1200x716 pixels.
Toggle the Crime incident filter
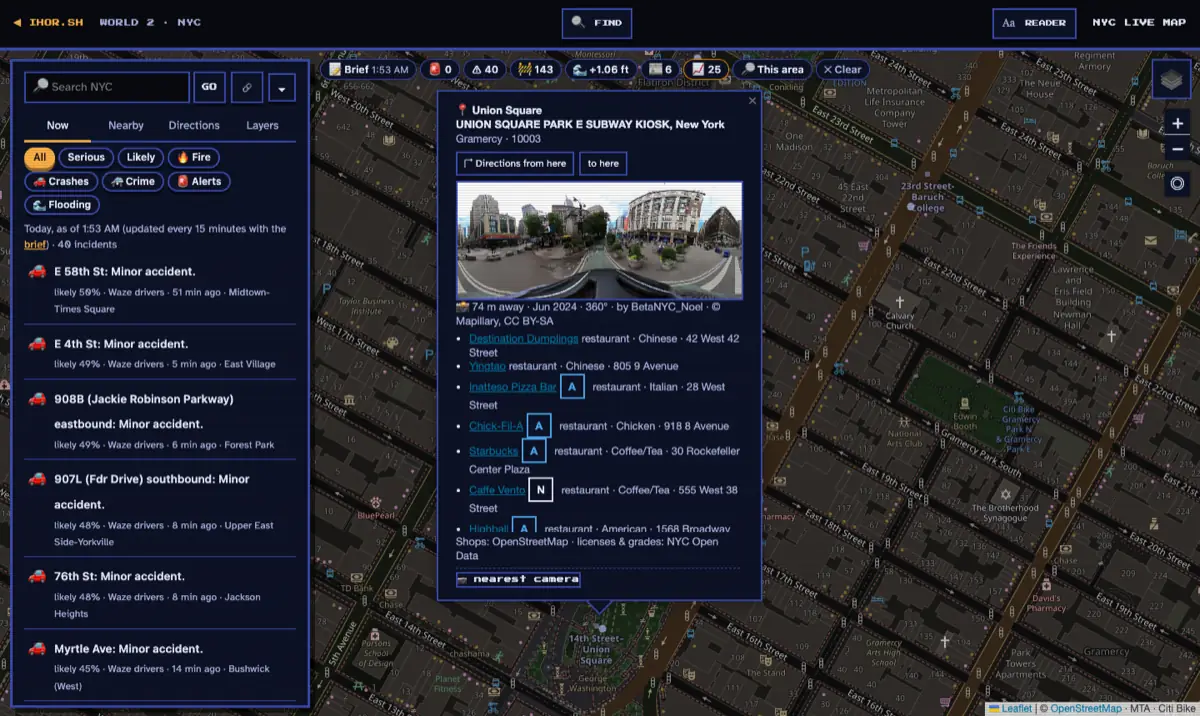(x=133, y=181)
